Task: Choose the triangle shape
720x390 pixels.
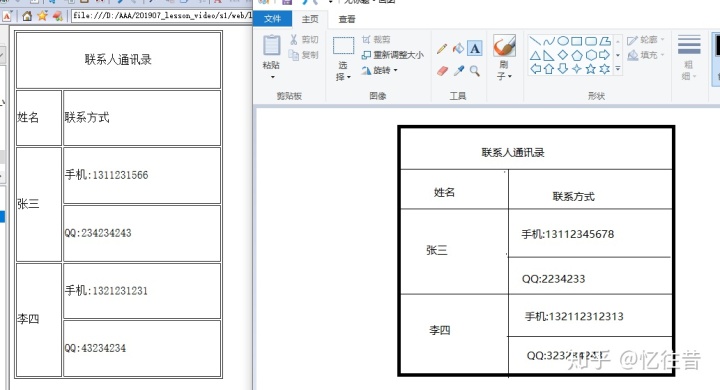Action: [x=535, y=56]
